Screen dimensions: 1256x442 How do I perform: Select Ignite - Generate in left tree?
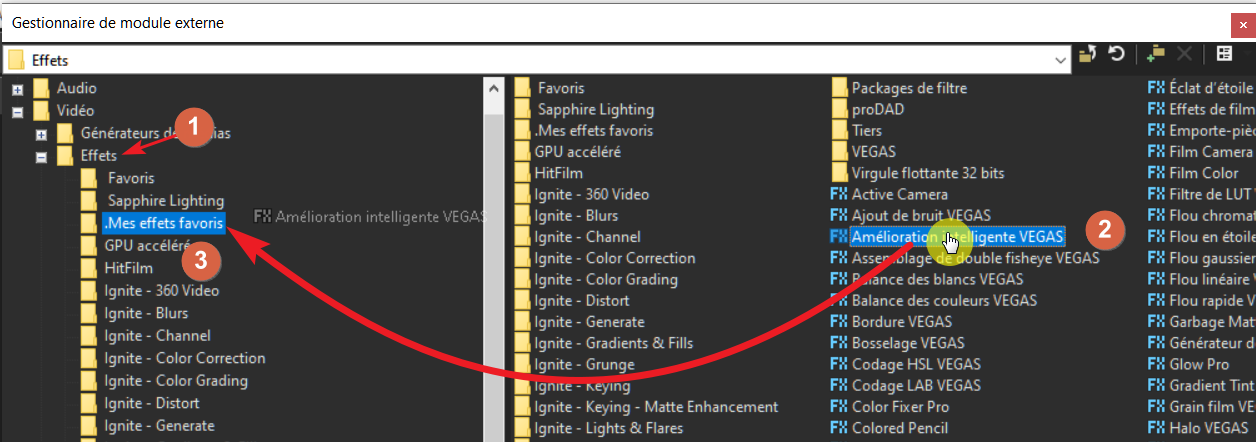[158, 425]
